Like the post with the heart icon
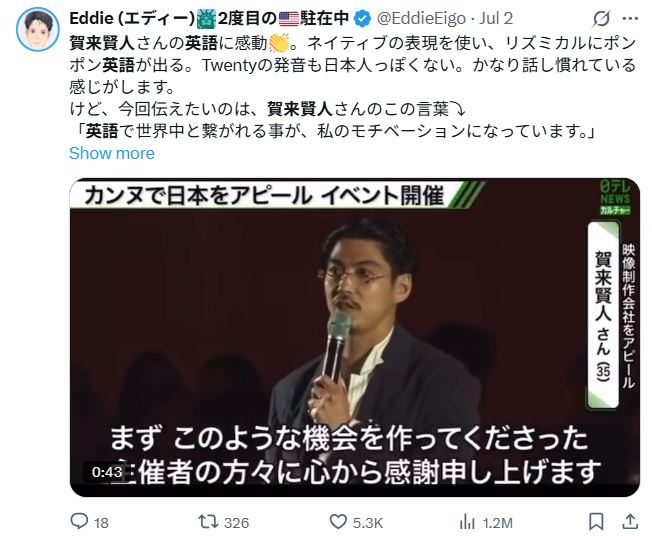Screen dimensions: 652x536 (x=338, y=521)
